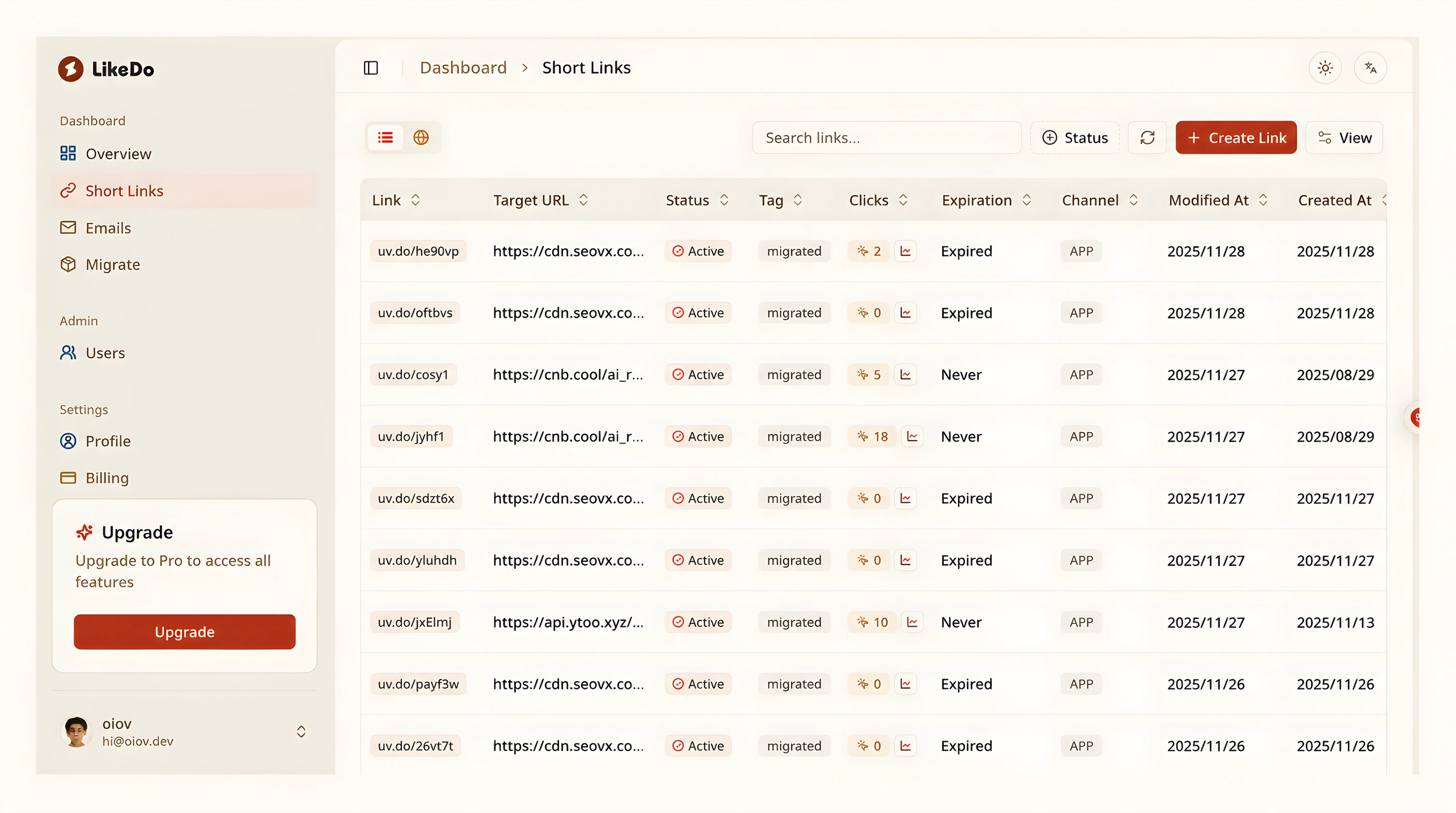Open analytics chart for uv.do/he90vp
Image resolution: width=1456 pixels, height=813 pixels.
[905, 251]
